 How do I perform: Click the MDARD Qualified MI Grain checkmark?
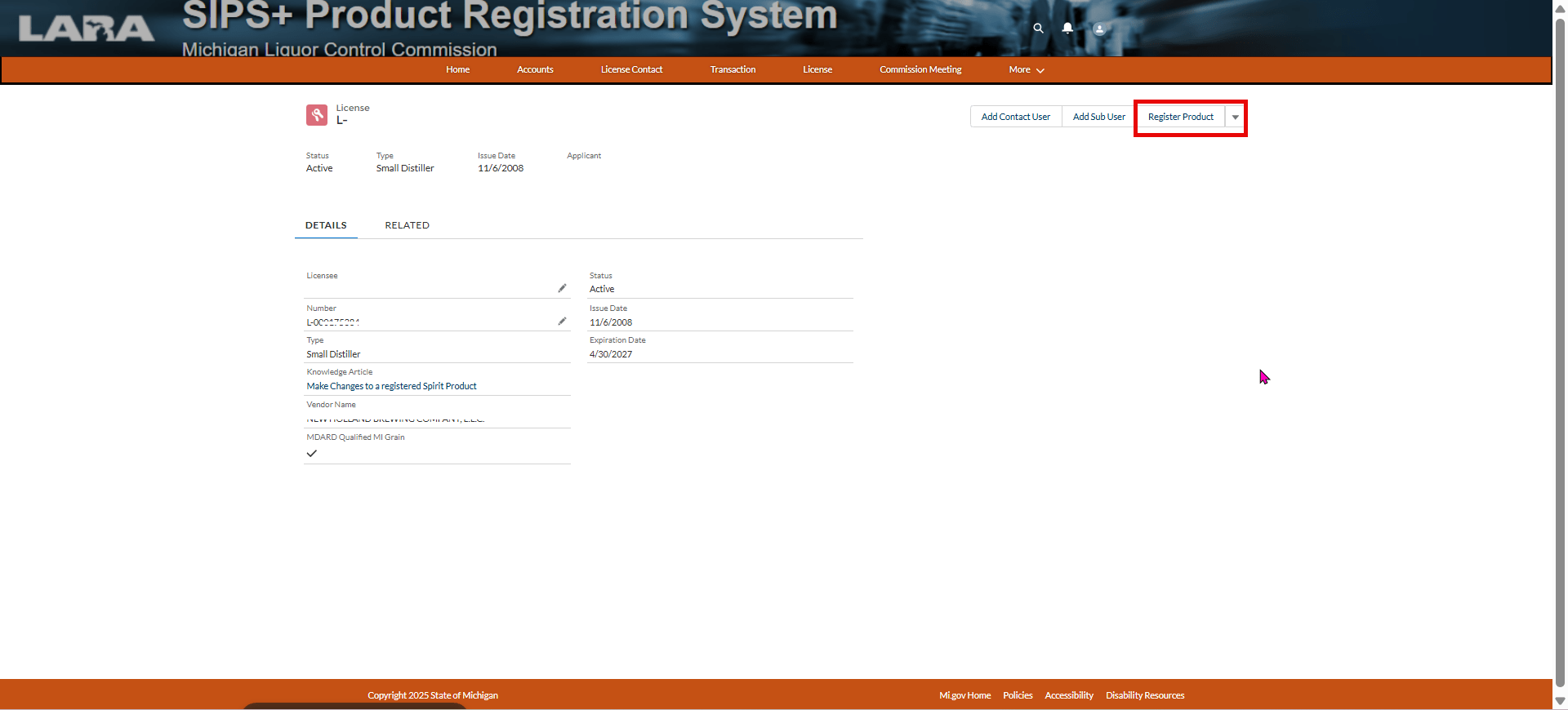coord(312,453)
